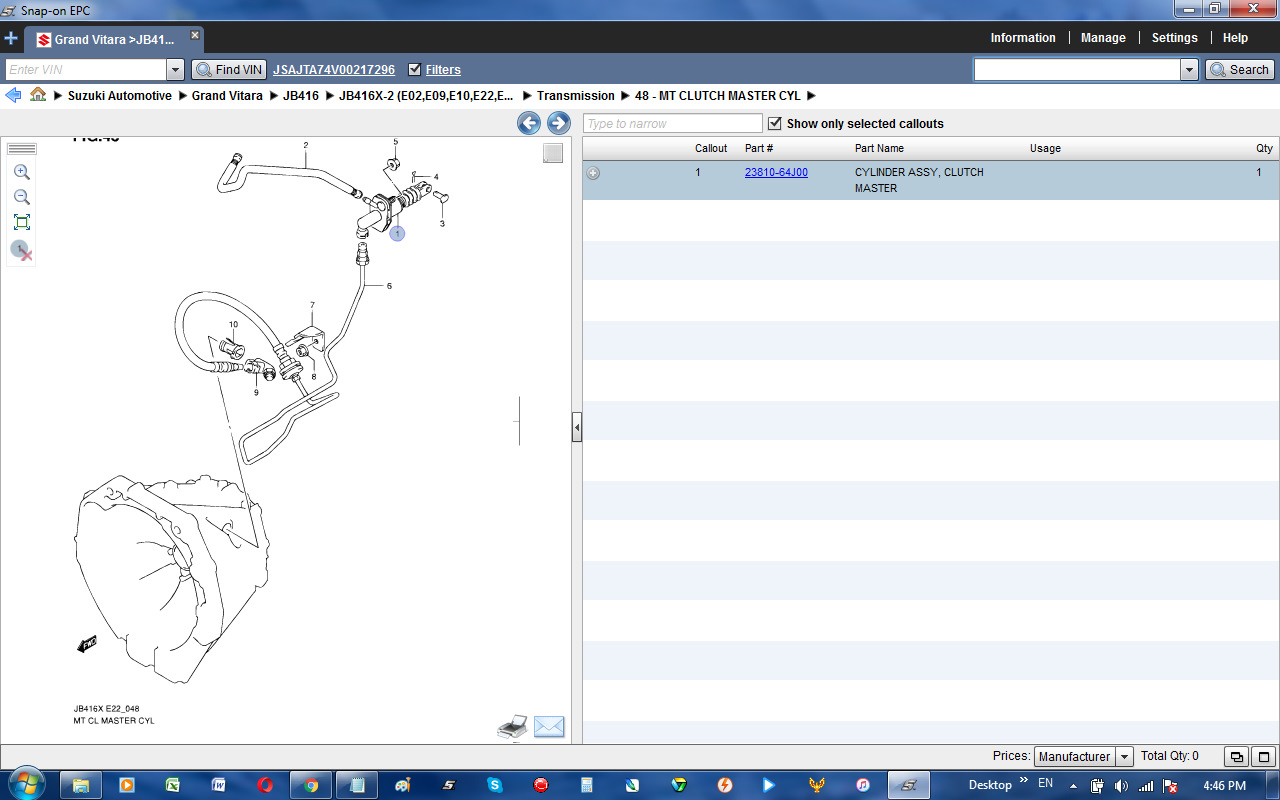Sort by Qty column header
The height and width of the screenshot is (800, 1280).
[1265, 148]
